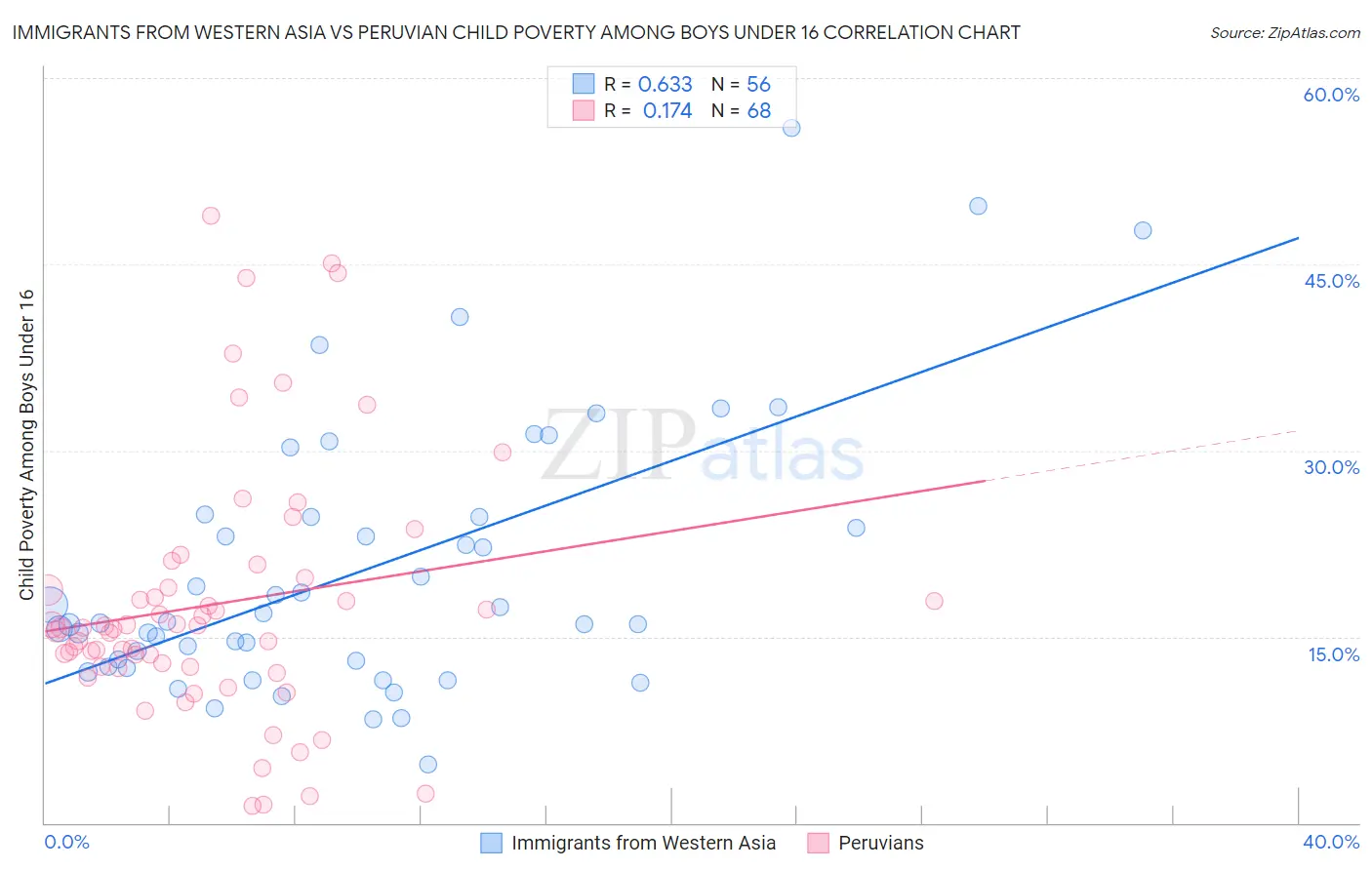Screen dimensions: 1372x870
Task: Click the chart title text
Action: pos(516,32)
